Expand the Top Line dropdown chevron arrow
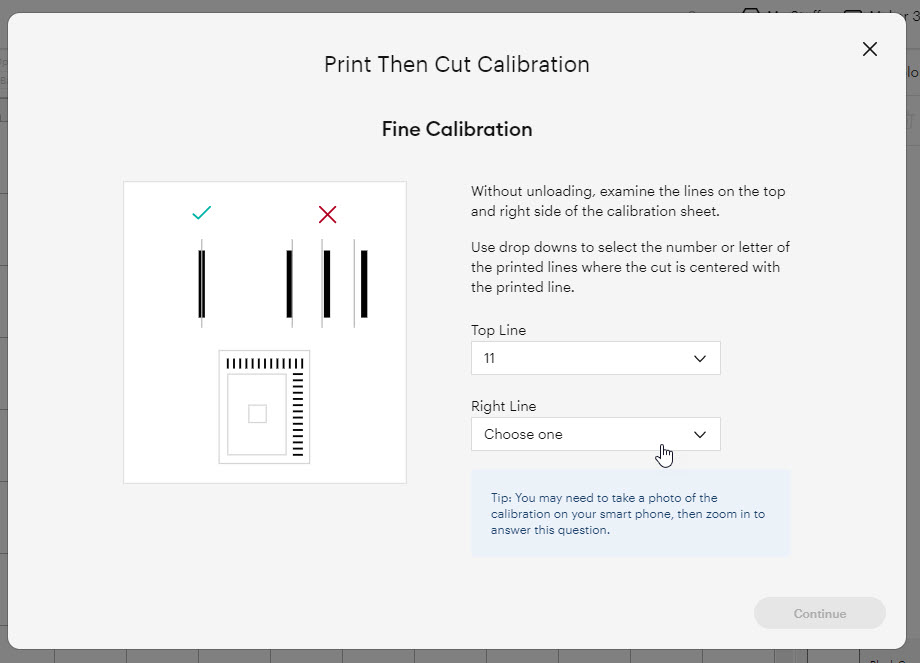The height and width of the screenshot is (663, 920). (x=700, y=358)
